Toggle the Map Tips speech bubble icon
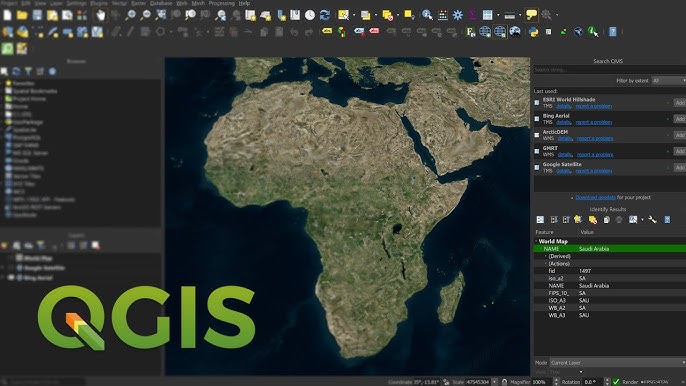The width and height of the screenshot is (686, 386). pos(531,15)
